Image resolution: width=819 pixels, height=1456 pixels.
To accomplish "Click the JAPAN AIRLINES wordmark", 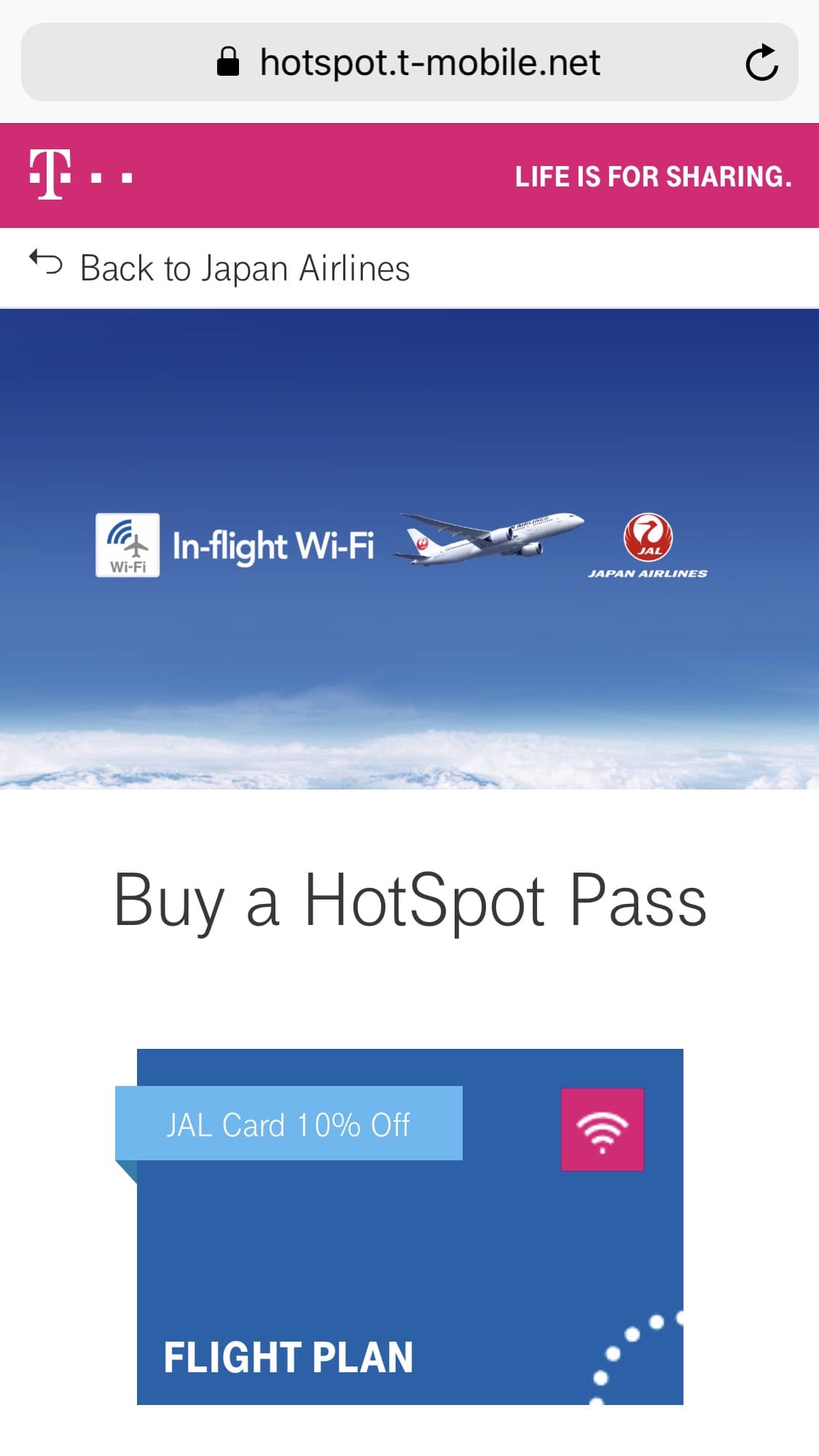I will click(x=648, y=574).
